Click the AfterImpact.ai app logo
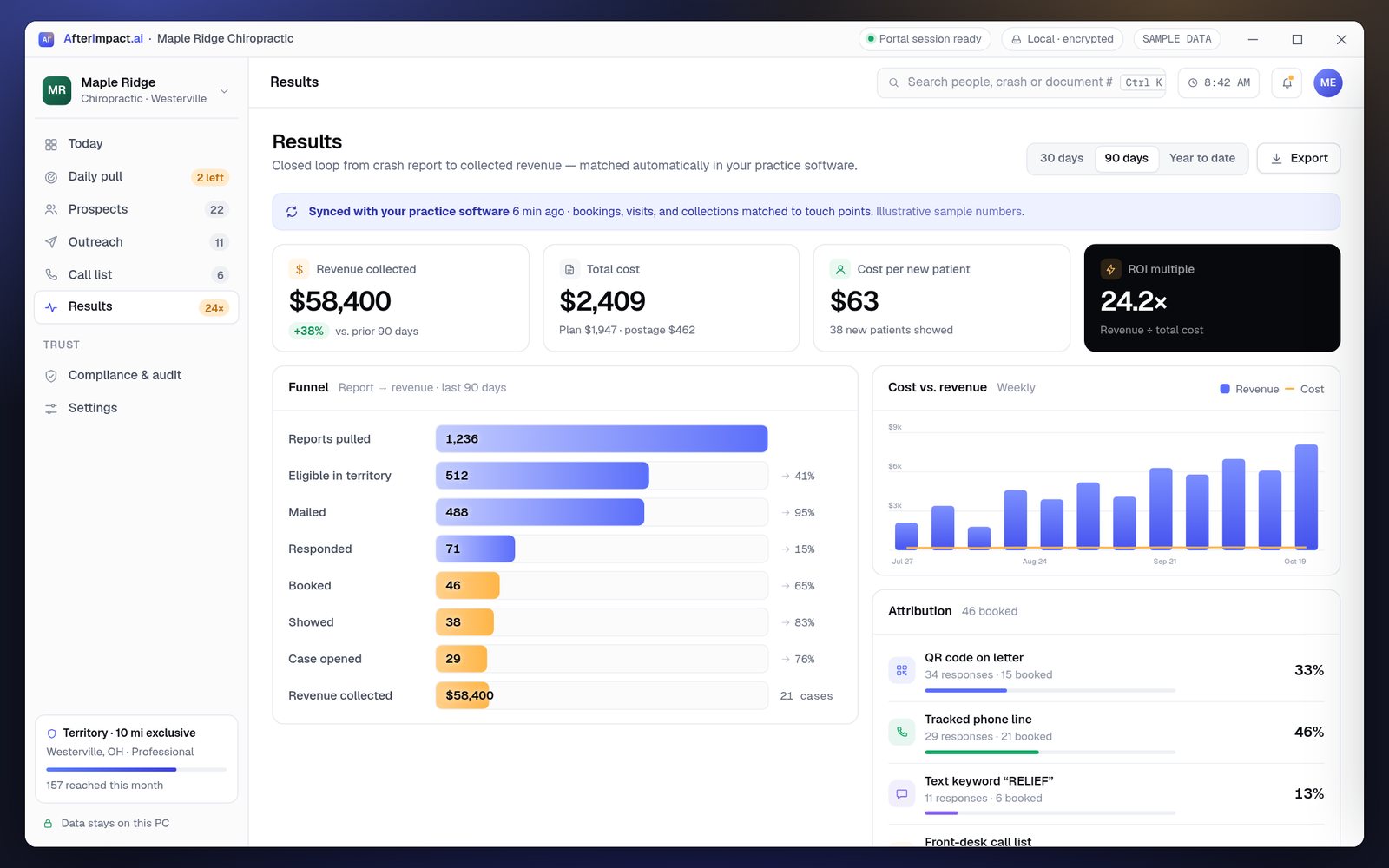 [x=47, y=39]
